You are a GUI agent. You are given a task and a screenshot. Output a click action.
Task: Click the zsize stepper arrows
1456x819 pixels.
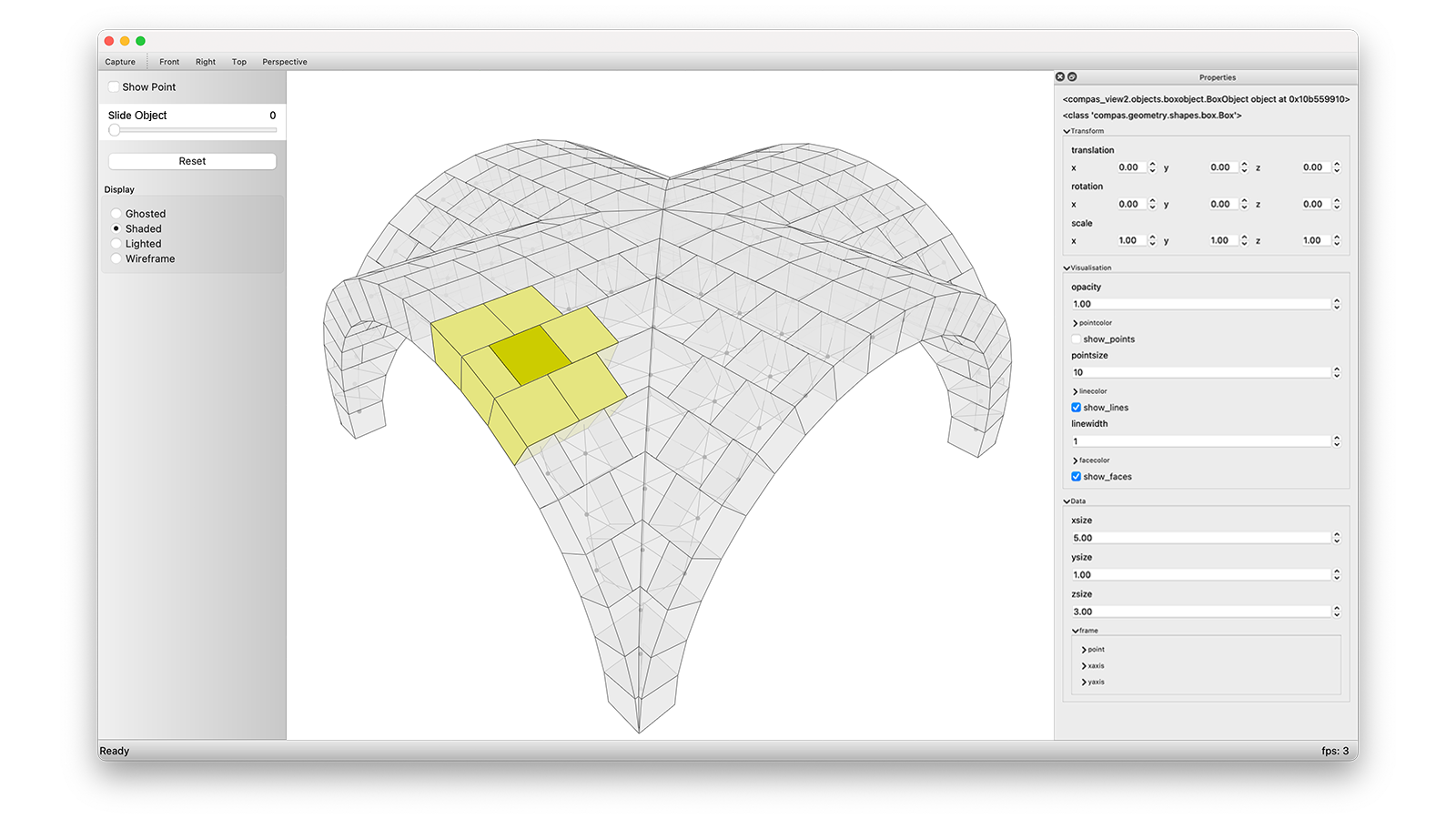coord(1336,612)
